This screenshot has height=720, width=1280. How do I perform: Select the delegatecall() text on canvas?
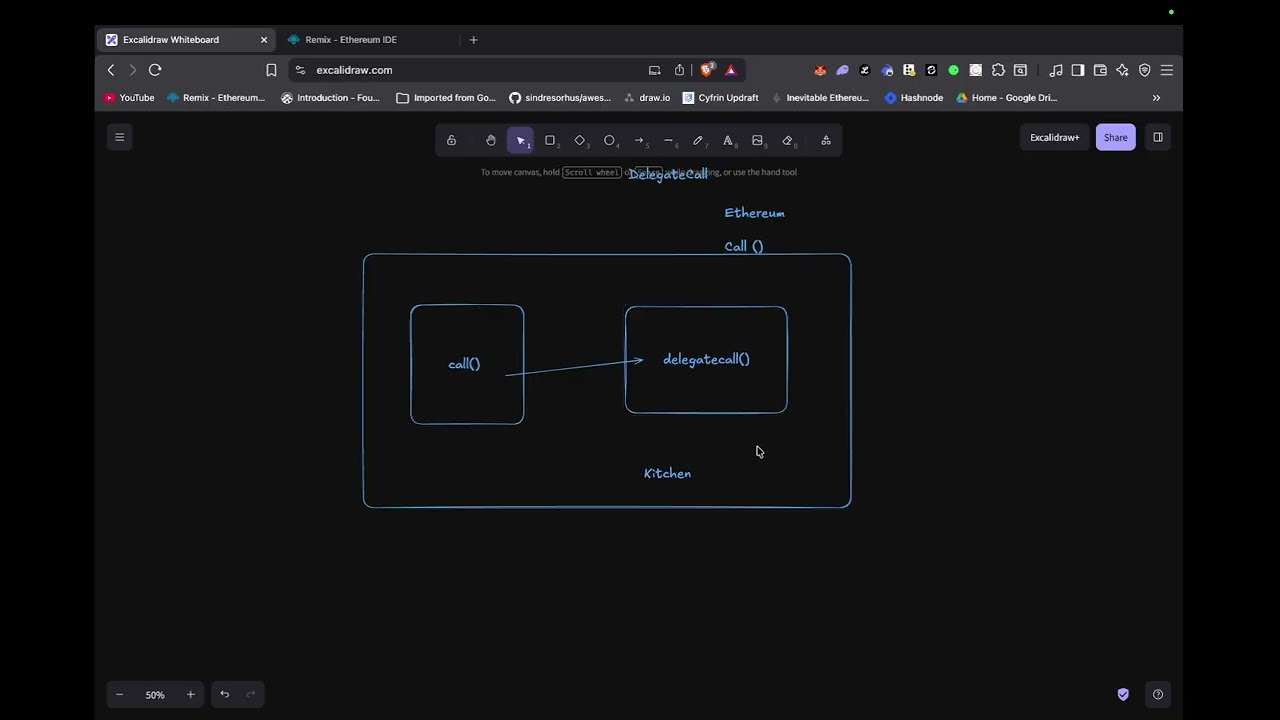point(706,359)
